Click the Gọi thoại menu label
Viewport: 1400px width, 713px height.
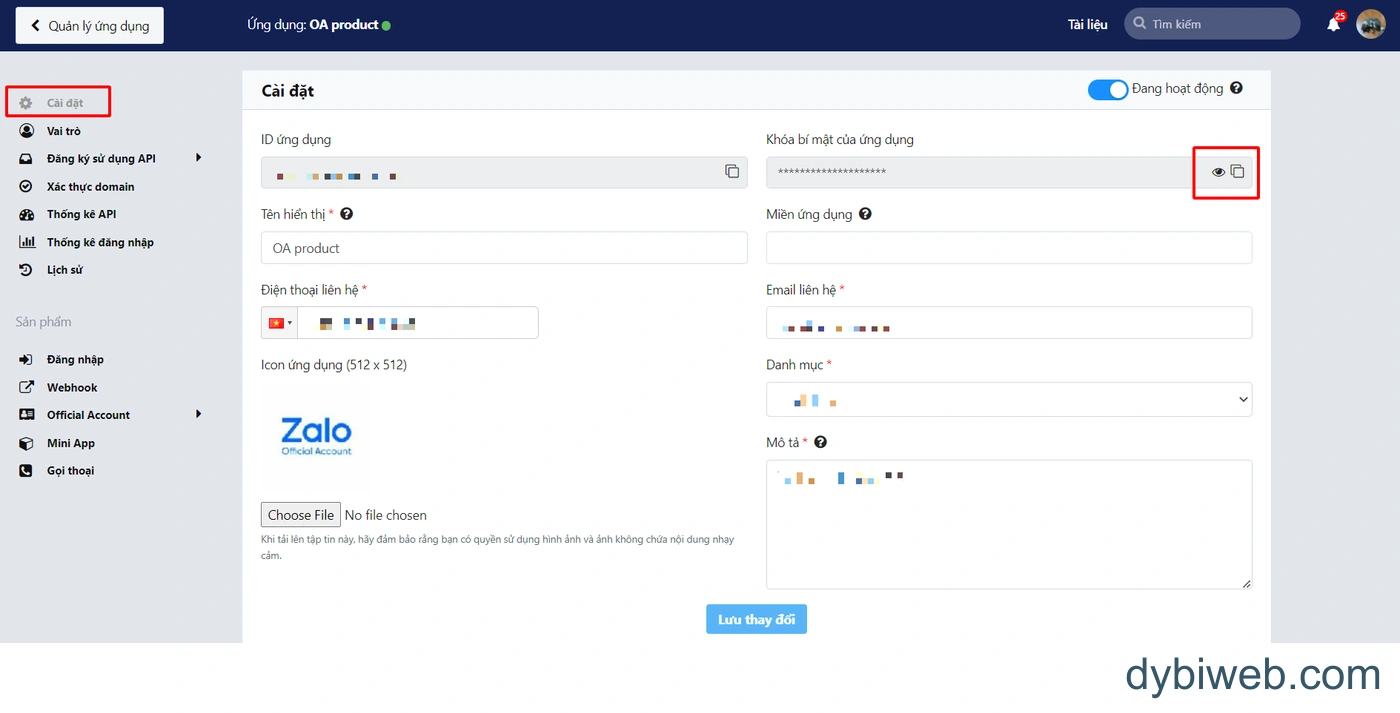pos(70,471)
